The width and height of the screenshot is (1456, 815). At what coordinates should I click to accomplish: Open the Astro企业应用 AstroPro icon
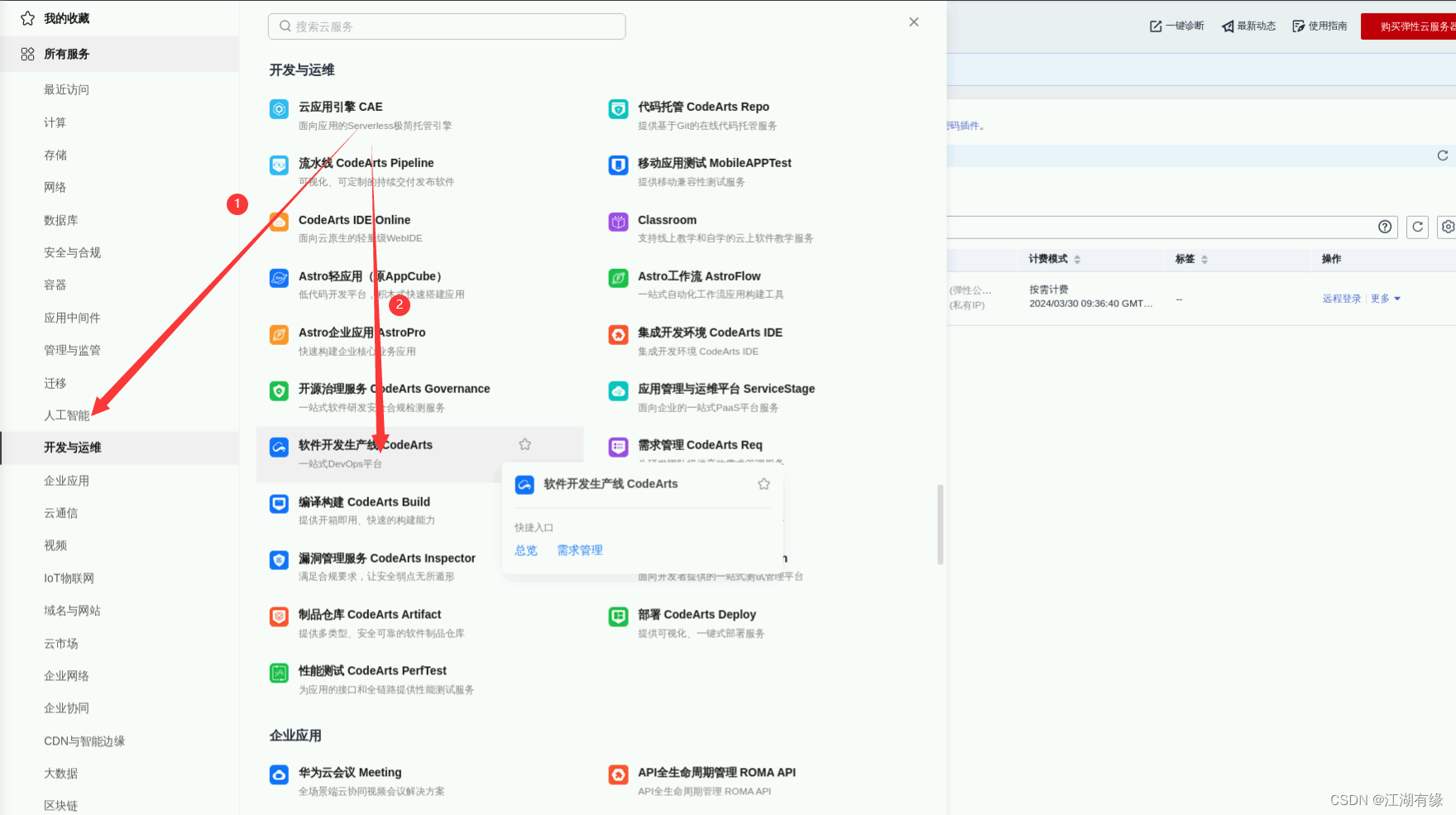coord(280,334)
